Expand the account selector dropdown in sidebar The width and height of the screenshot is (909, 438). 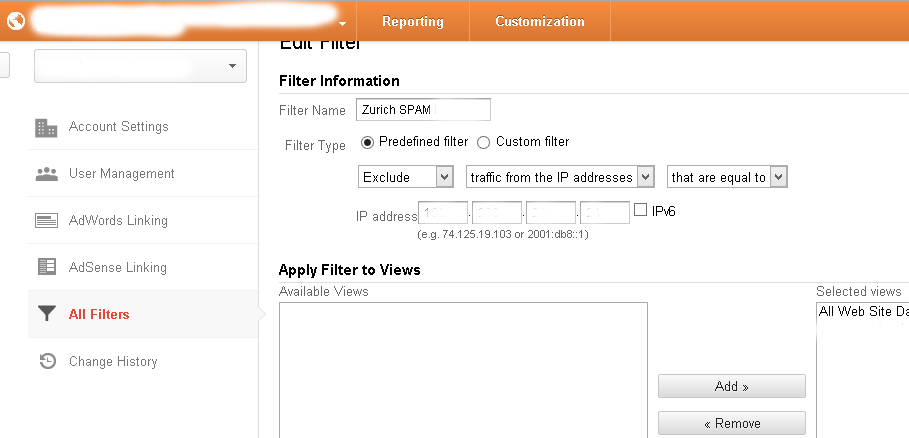point(140,65)
